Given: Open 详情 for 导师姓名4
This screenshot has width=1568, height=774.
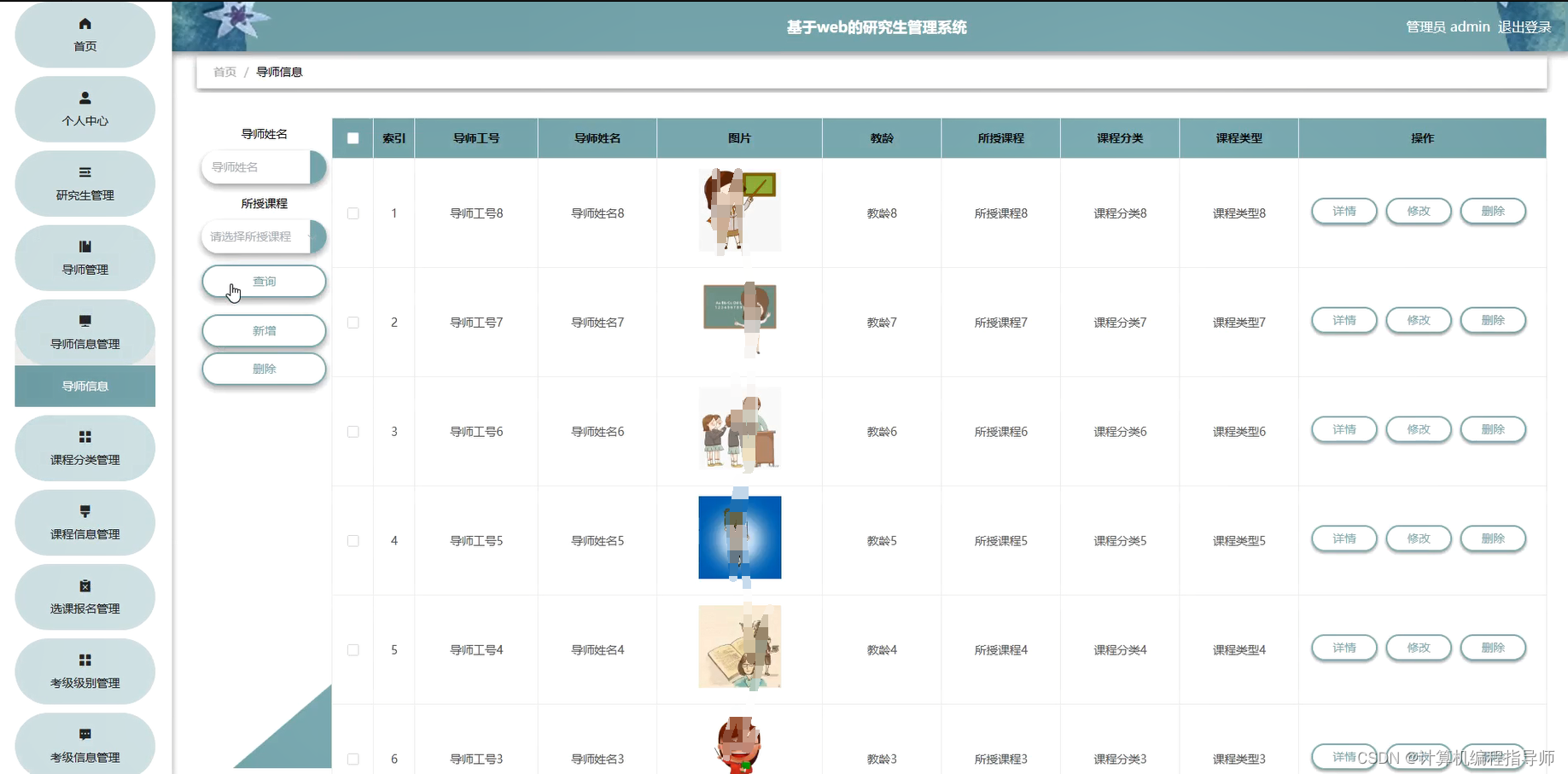Looking at the screenshot, I should point(1344,648).
